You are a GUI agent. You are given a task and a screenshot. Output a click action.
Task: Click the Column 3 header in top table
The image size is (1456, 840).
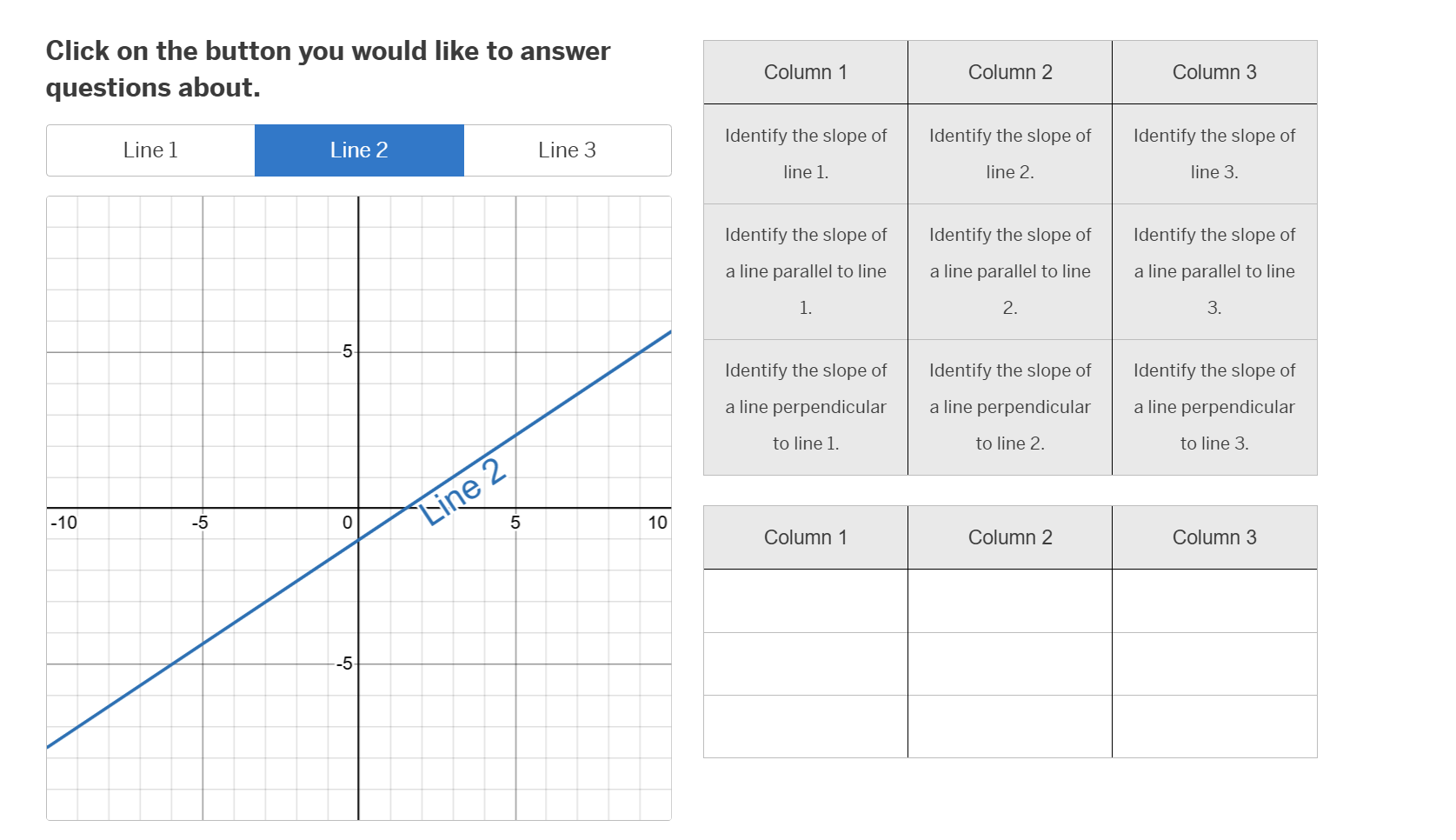tap(1213, 72)
